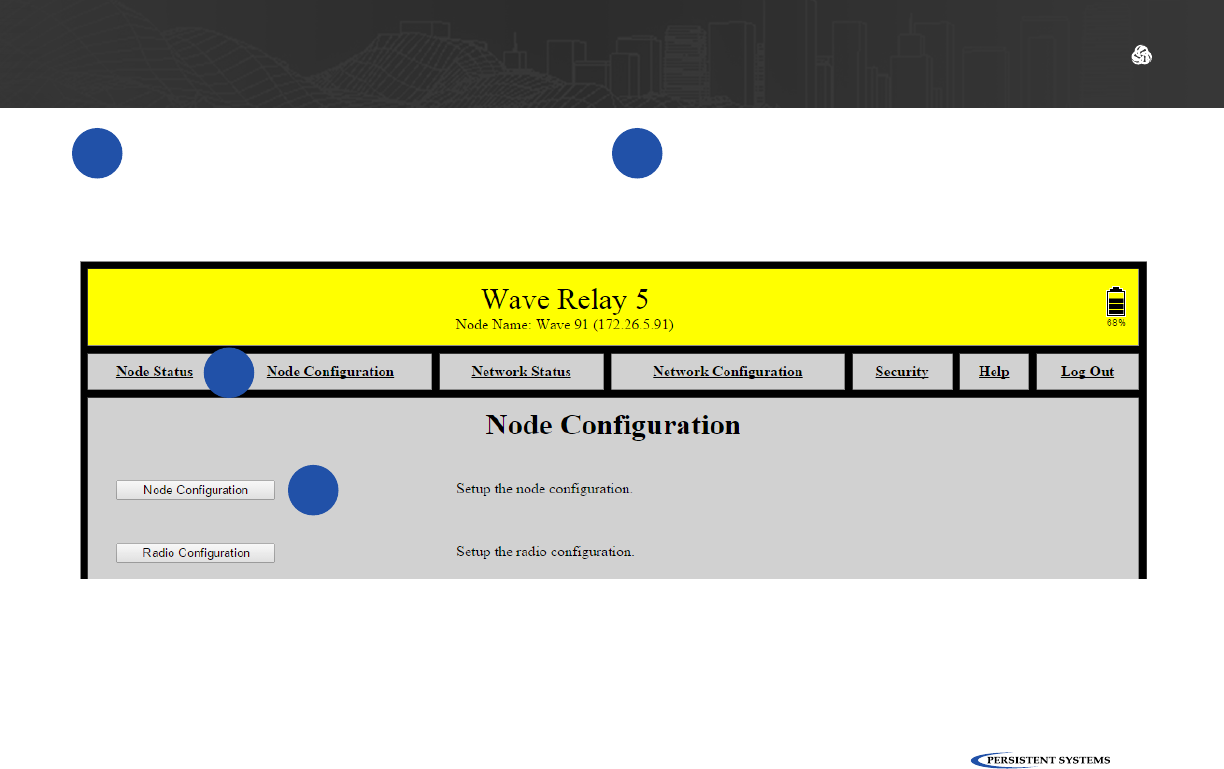Click the Log Out link
Screen dimensions: 1224x769
tap(1087, 372)
